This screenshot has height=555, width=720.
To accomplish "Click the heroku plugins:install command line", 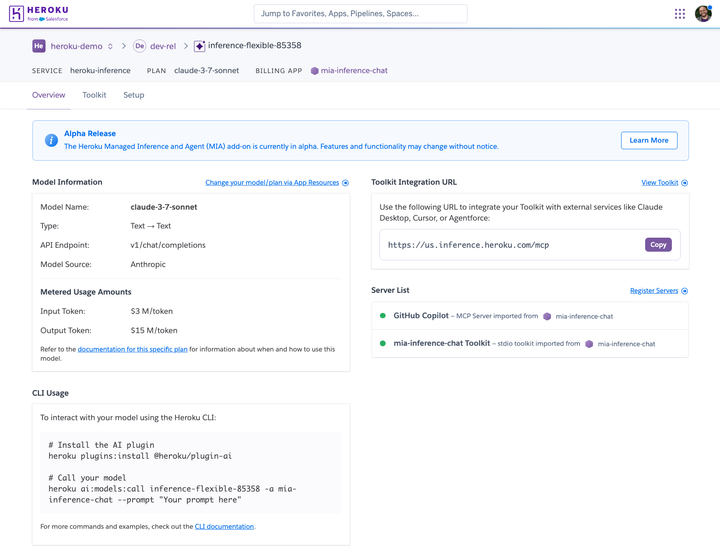I will point(140,456).
